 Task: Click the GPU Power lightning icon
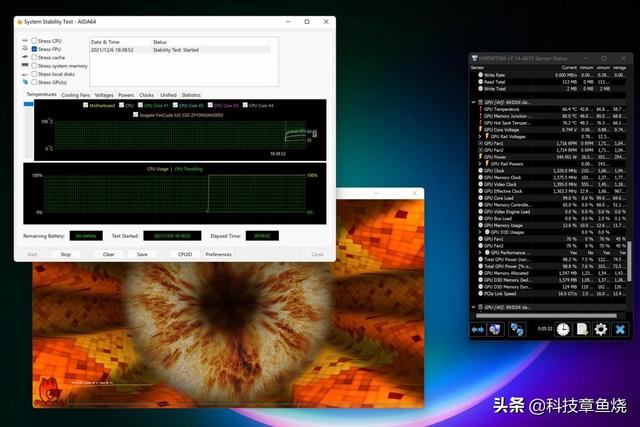click(480, 157)
